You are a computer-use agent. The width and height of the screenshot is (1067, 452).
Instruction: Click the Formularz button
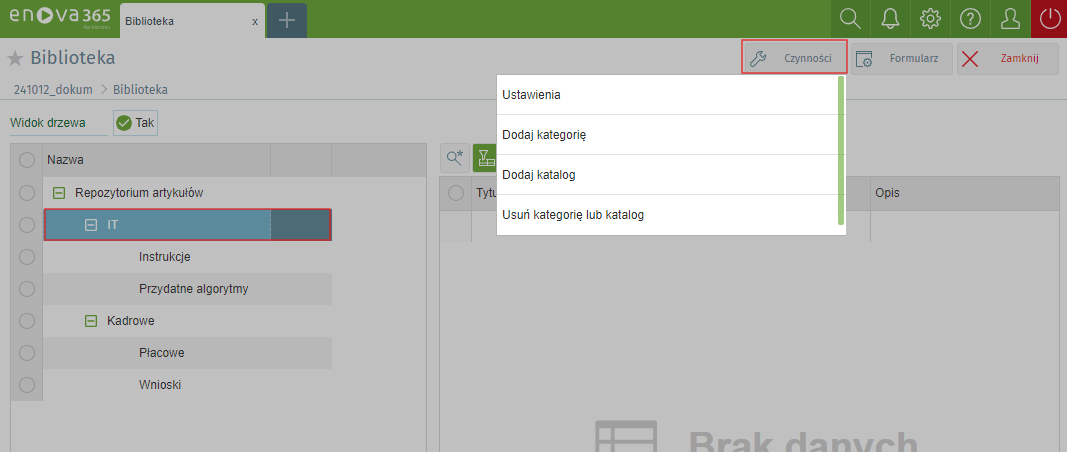pos(902,59)
